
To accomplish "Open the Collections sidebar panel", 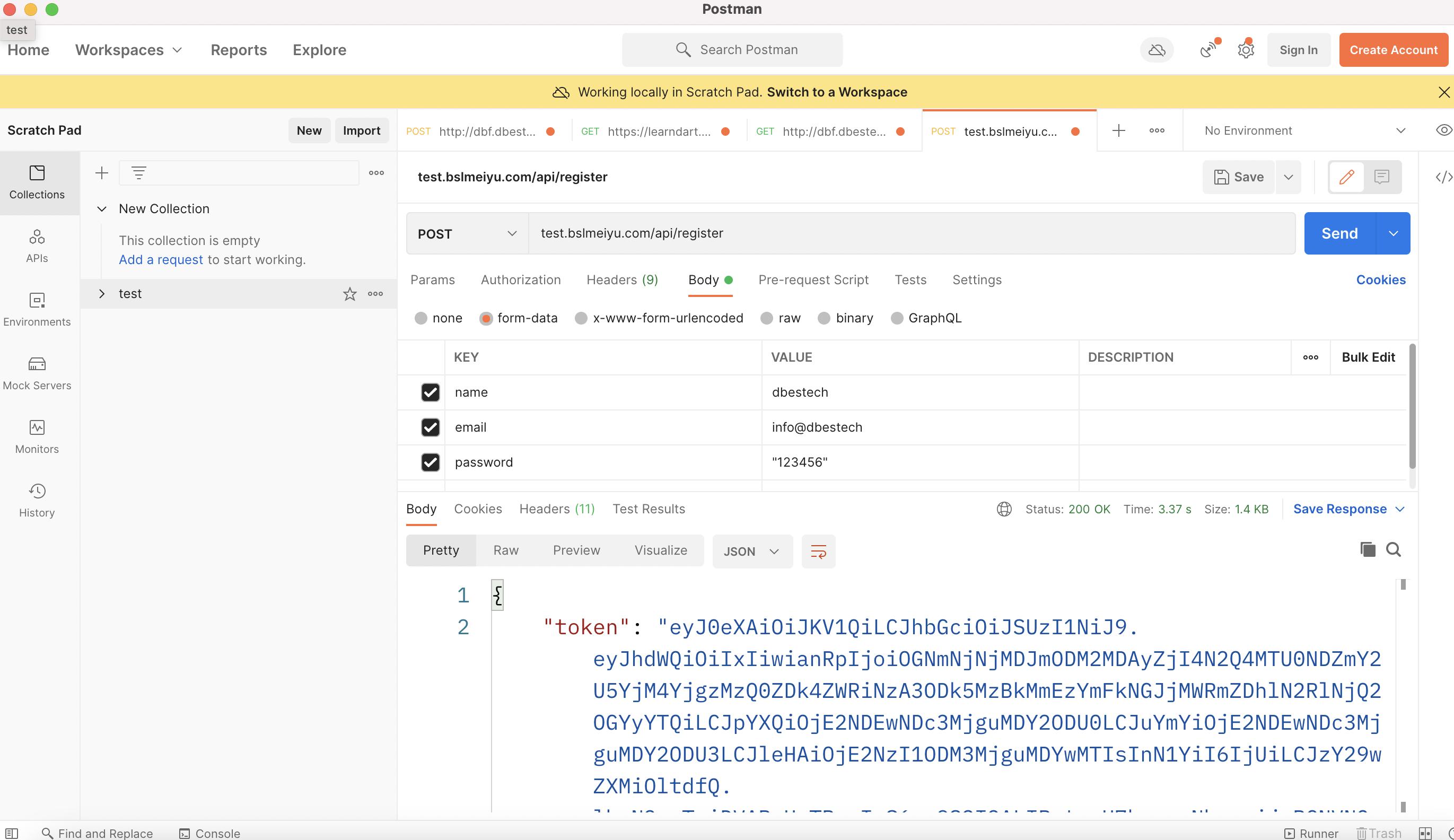I will tap(37, 182).
